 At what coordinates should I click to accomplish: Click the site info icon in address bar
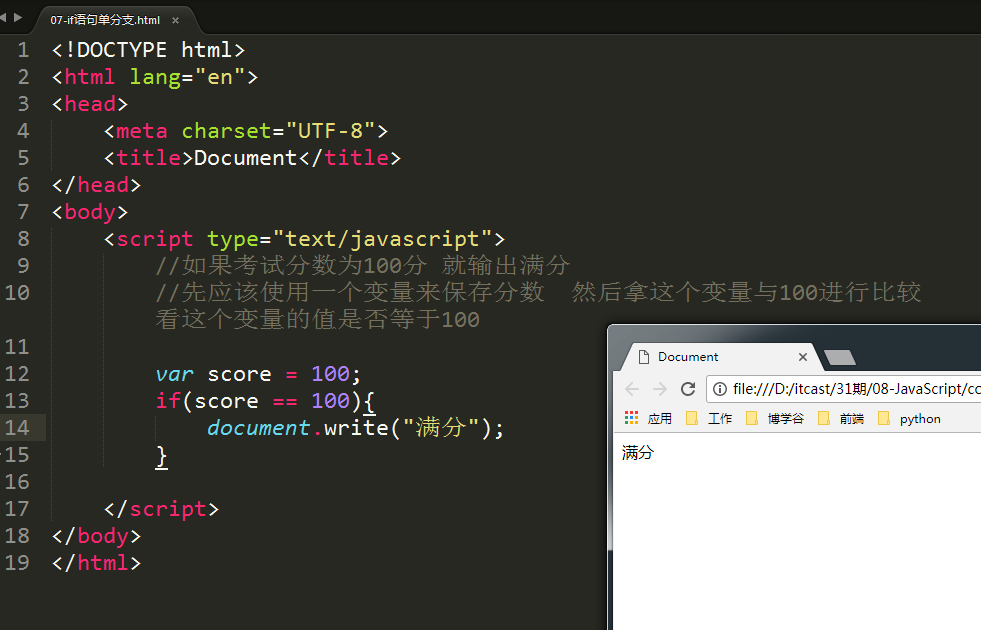(720, 389)
